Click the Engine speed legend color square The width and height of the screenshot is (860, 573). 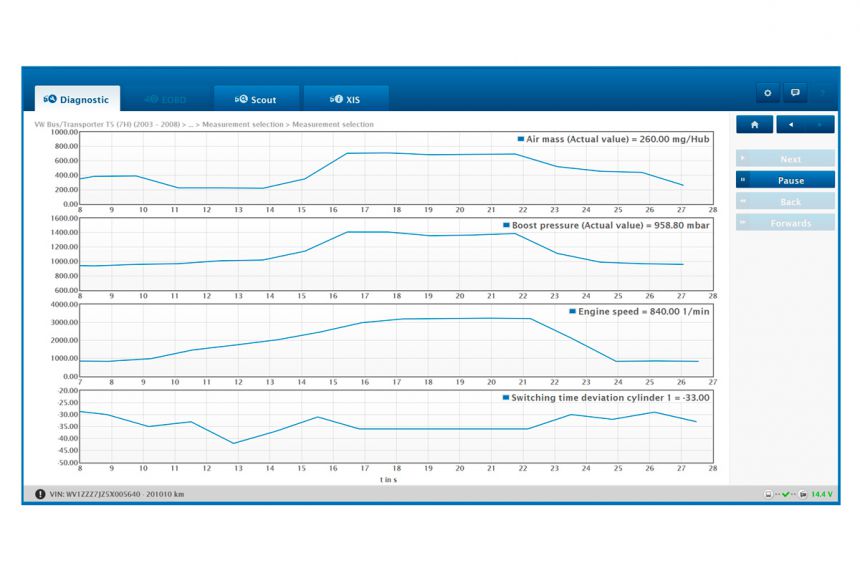573,311
